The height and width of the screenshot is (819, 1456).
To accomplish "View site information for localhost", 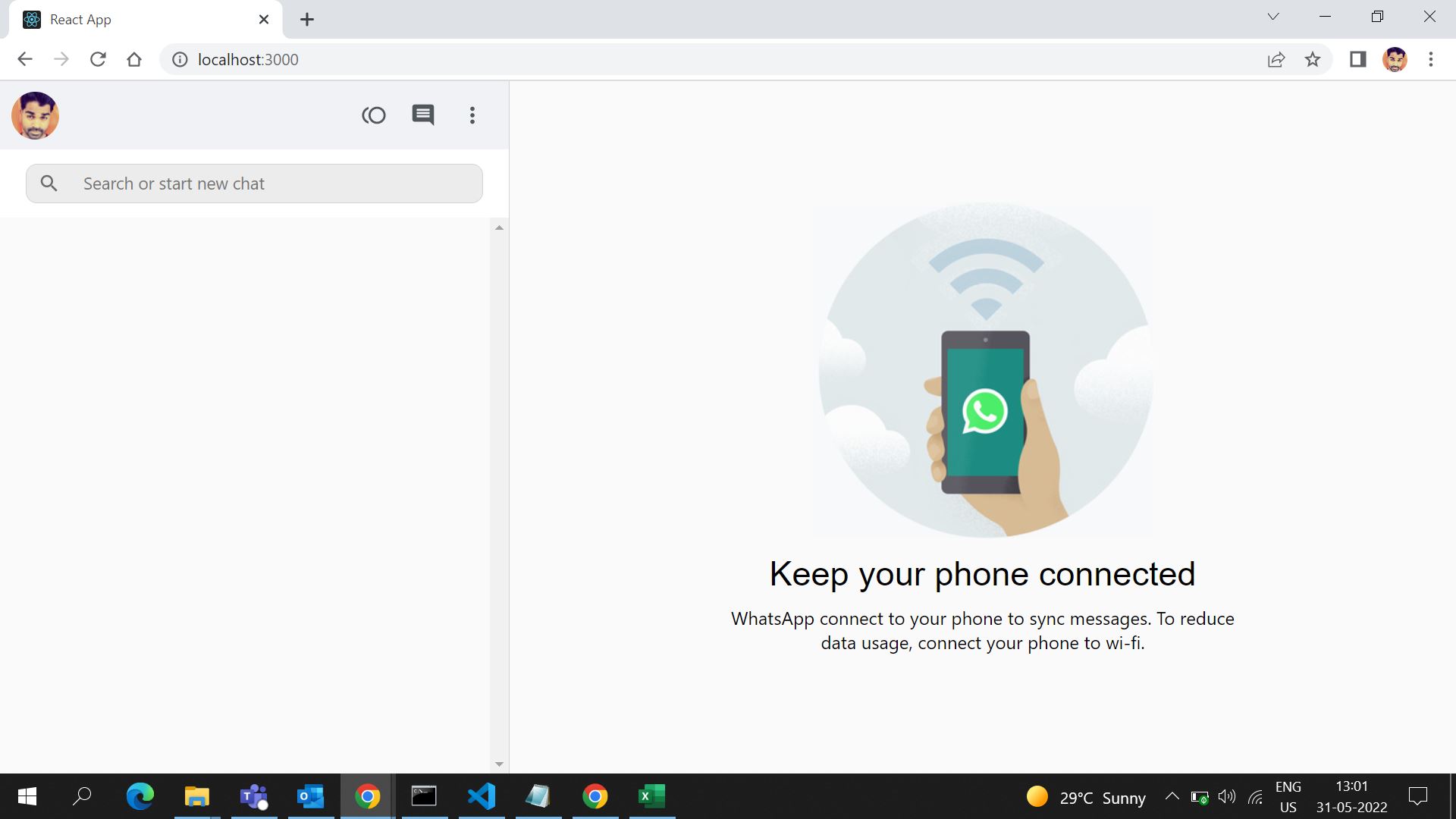I will point(180,59).
